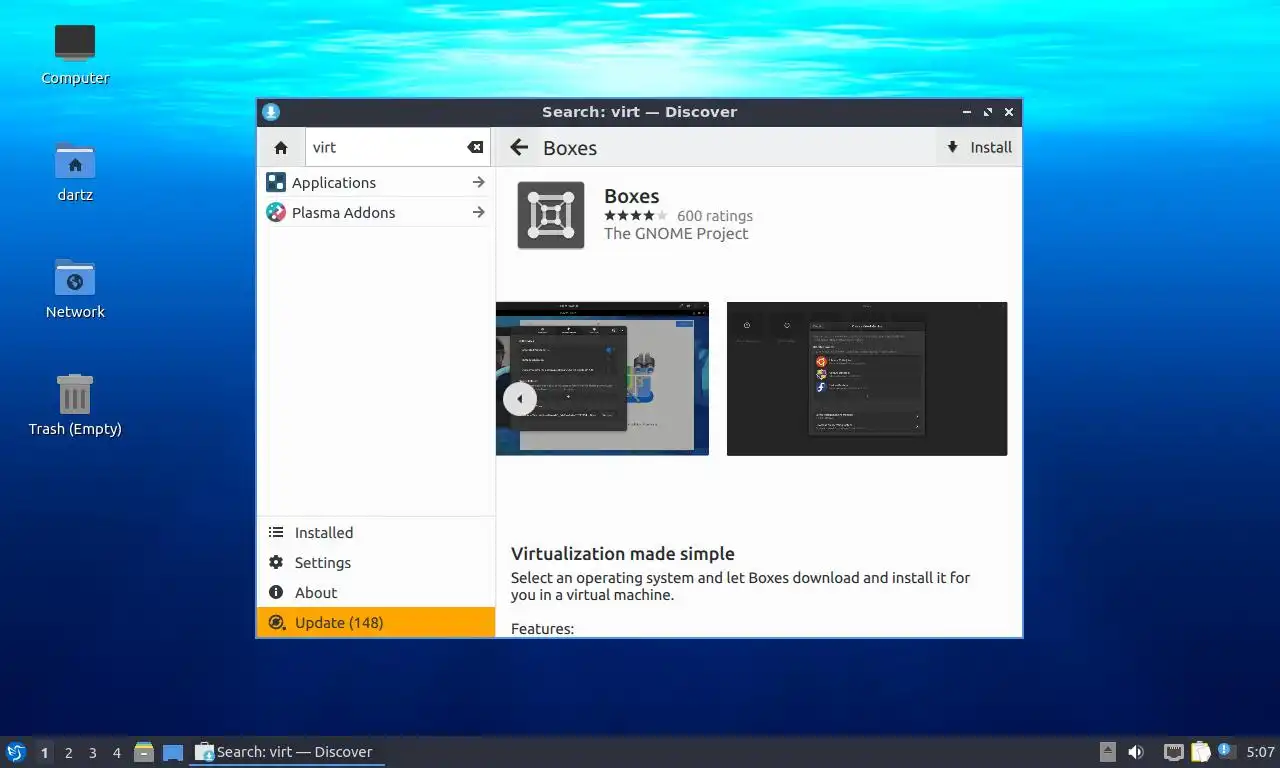The width and height of the screenshot is (1280, 768).
Task: Click the star rating of Boxes
Action: pyautogui.click(x=636, y=216)
